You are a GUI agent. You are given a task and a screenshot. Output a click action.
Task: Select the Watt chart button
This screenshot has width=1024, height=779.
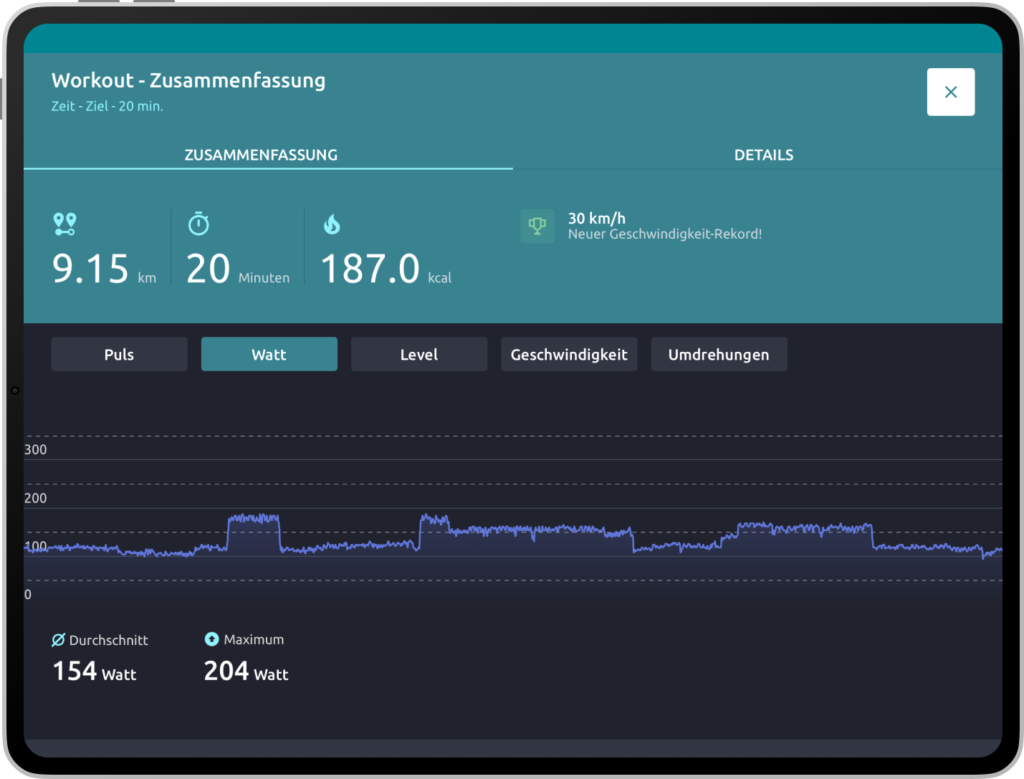pyautogui.click(x=269, y=354)
